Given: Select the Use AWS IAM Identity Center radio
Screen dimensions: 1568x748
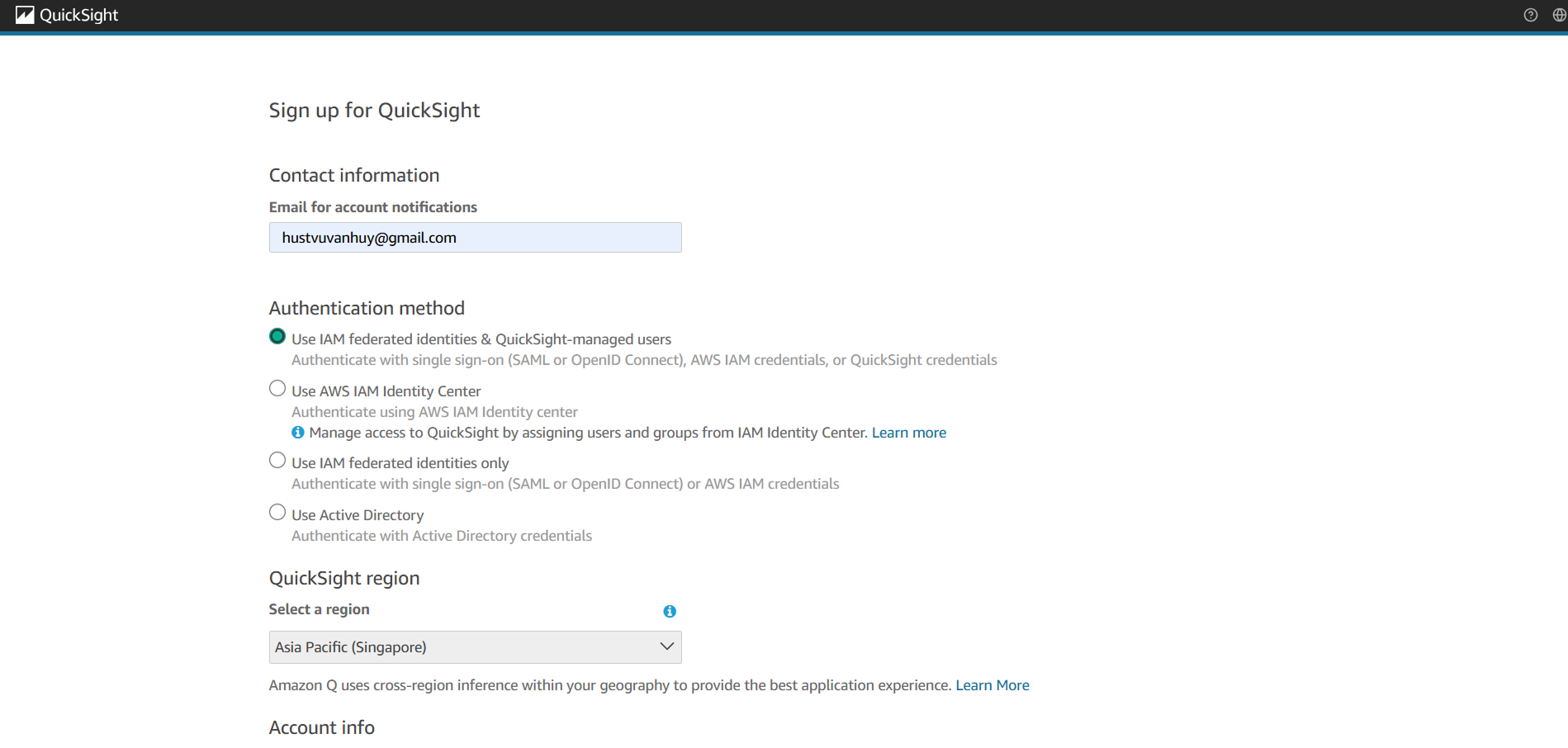Looking at the screenshot, I should point(277,389).
